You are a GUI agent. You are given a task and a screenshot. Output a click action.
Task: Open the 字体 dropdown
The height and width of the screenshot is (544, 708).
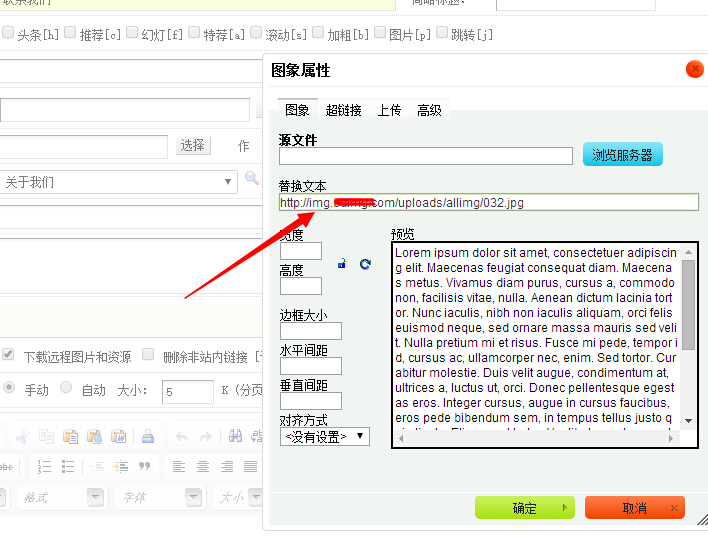click(160, 497)
